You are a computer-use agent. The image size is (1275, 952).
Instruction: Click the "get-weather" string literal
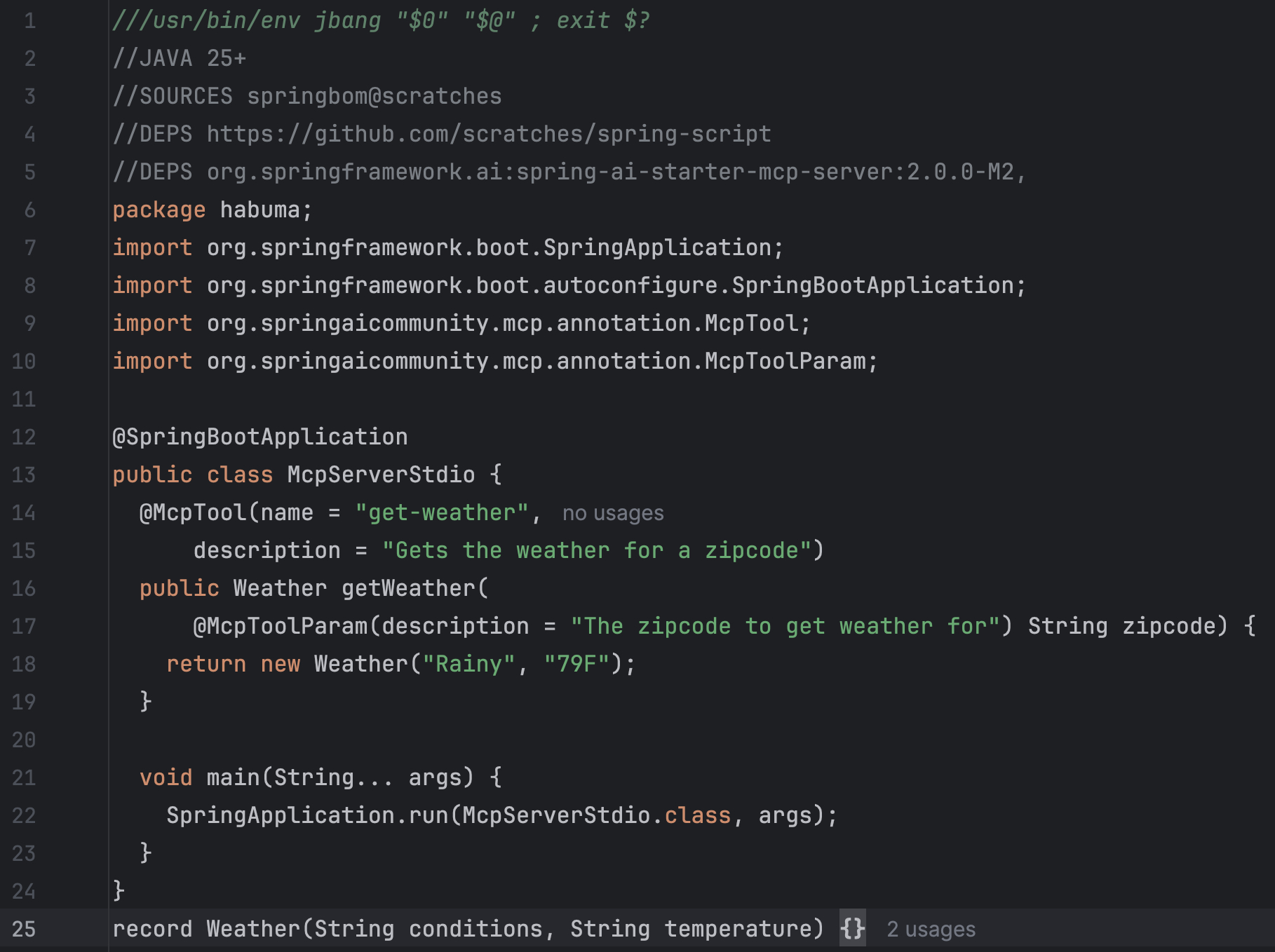pyautogui.click(x=441, y=512)
